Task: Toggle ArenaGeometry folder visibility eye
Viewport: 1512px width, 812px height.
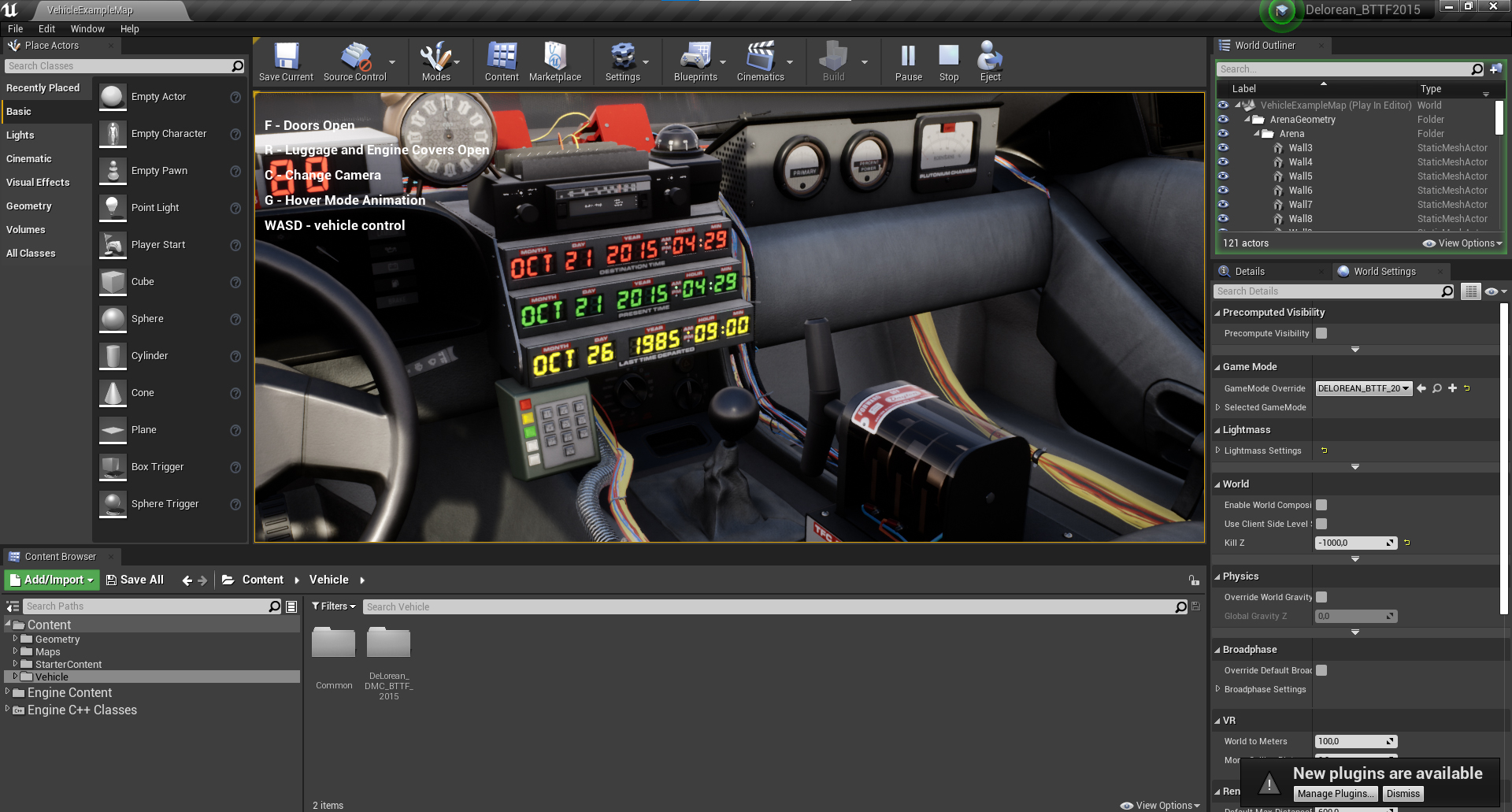Action: [x=1223, y=119]
